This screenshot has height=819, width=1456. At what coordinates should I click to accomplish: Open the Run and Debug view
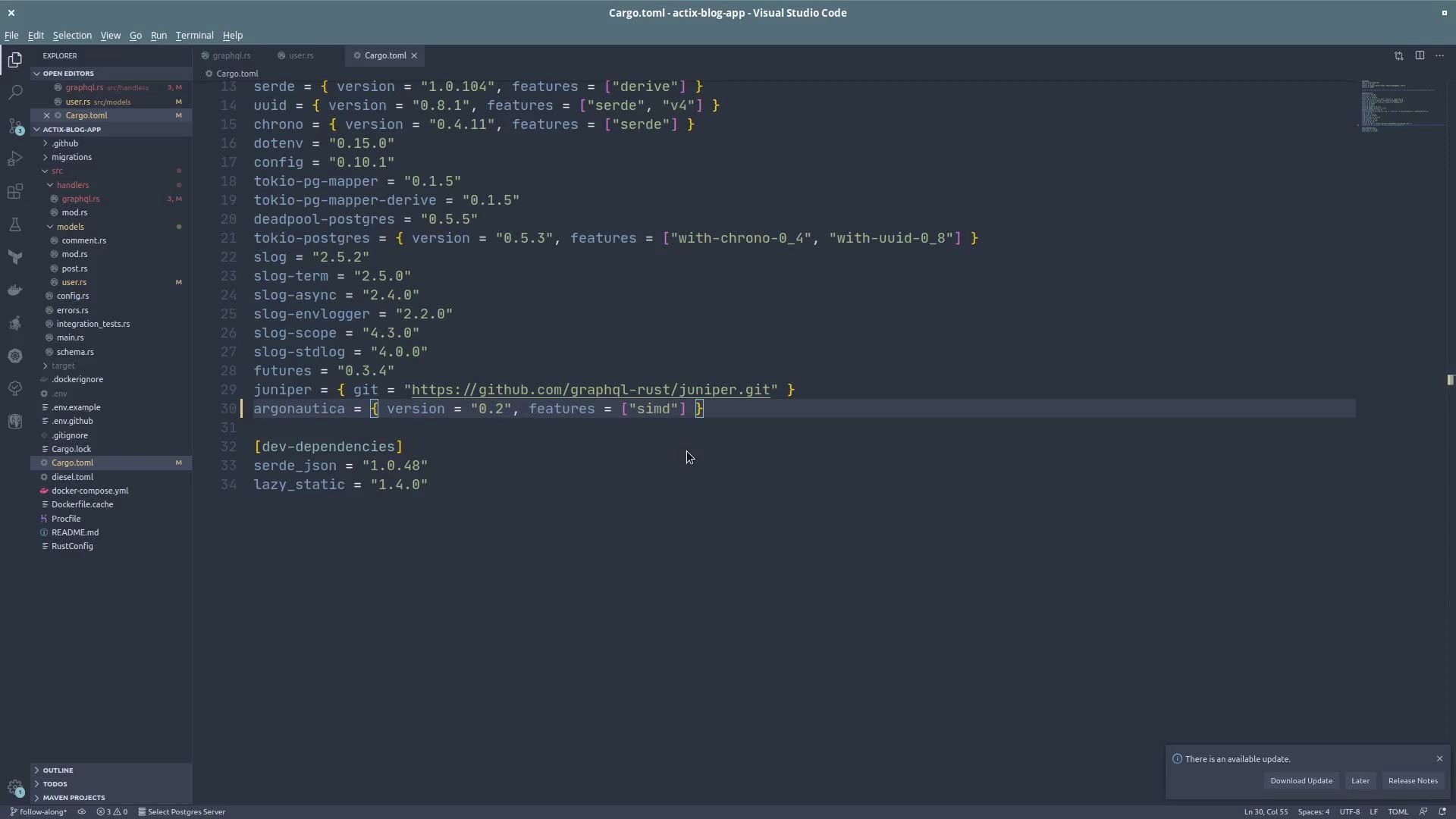[15, 158]
